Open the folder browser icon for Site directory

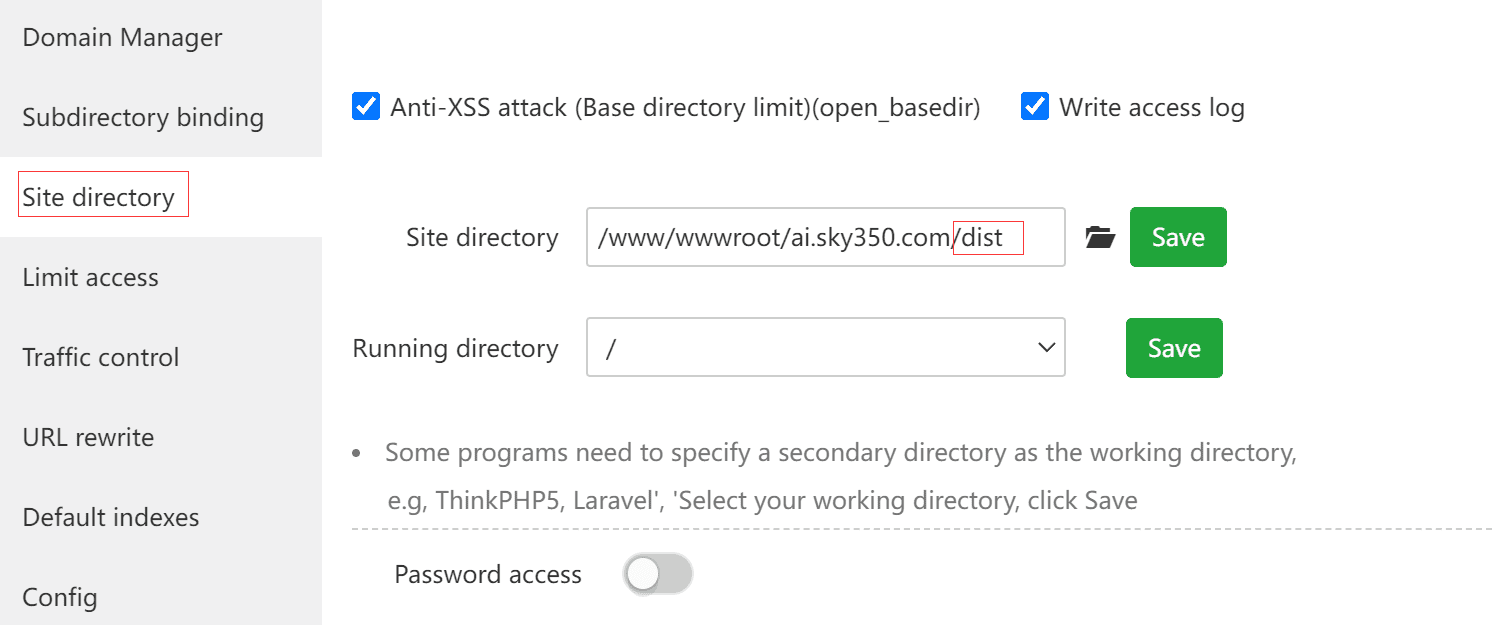(x=1100, y=238)
